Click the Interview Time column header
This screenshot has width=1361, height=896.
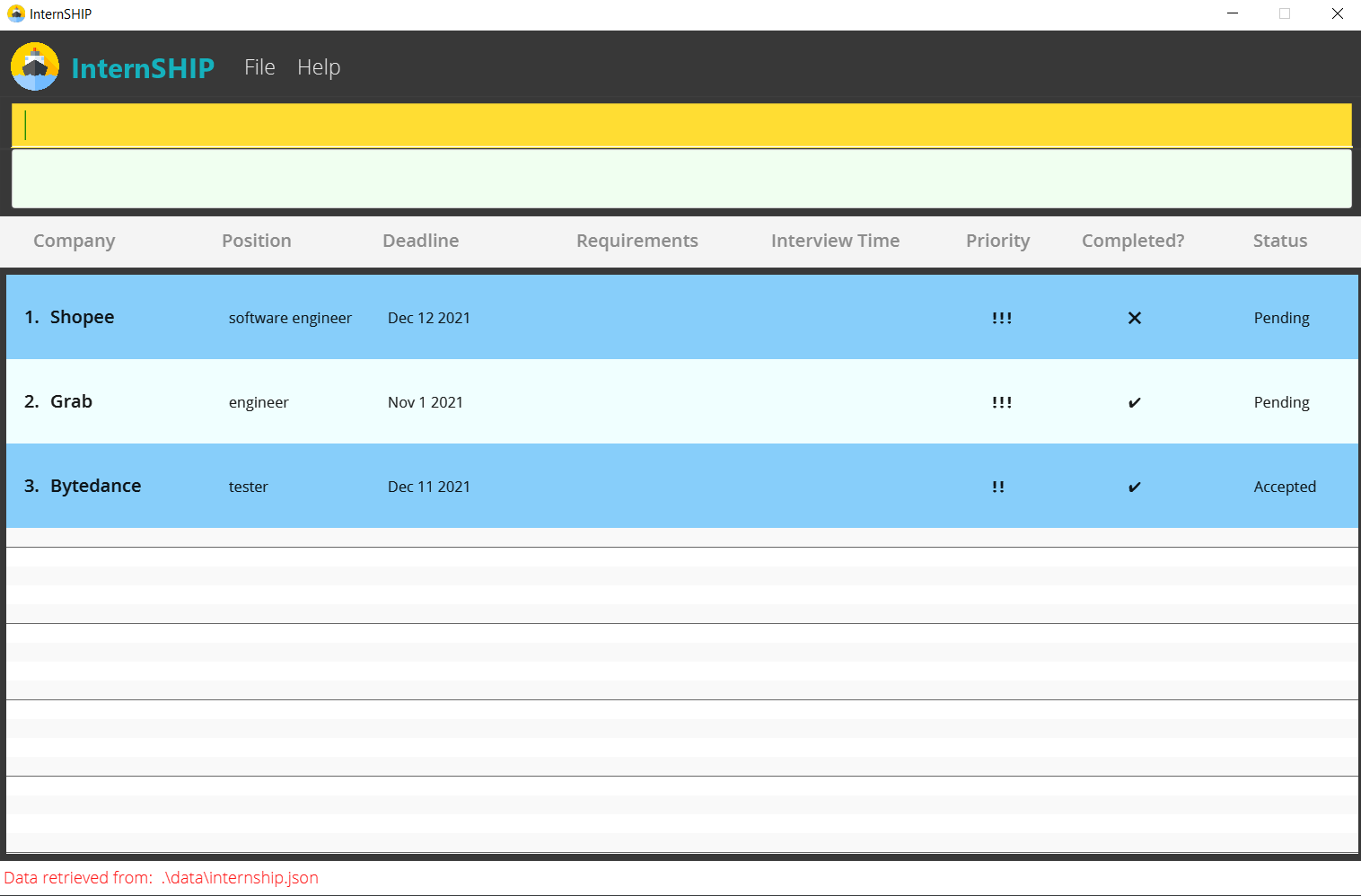835,241
